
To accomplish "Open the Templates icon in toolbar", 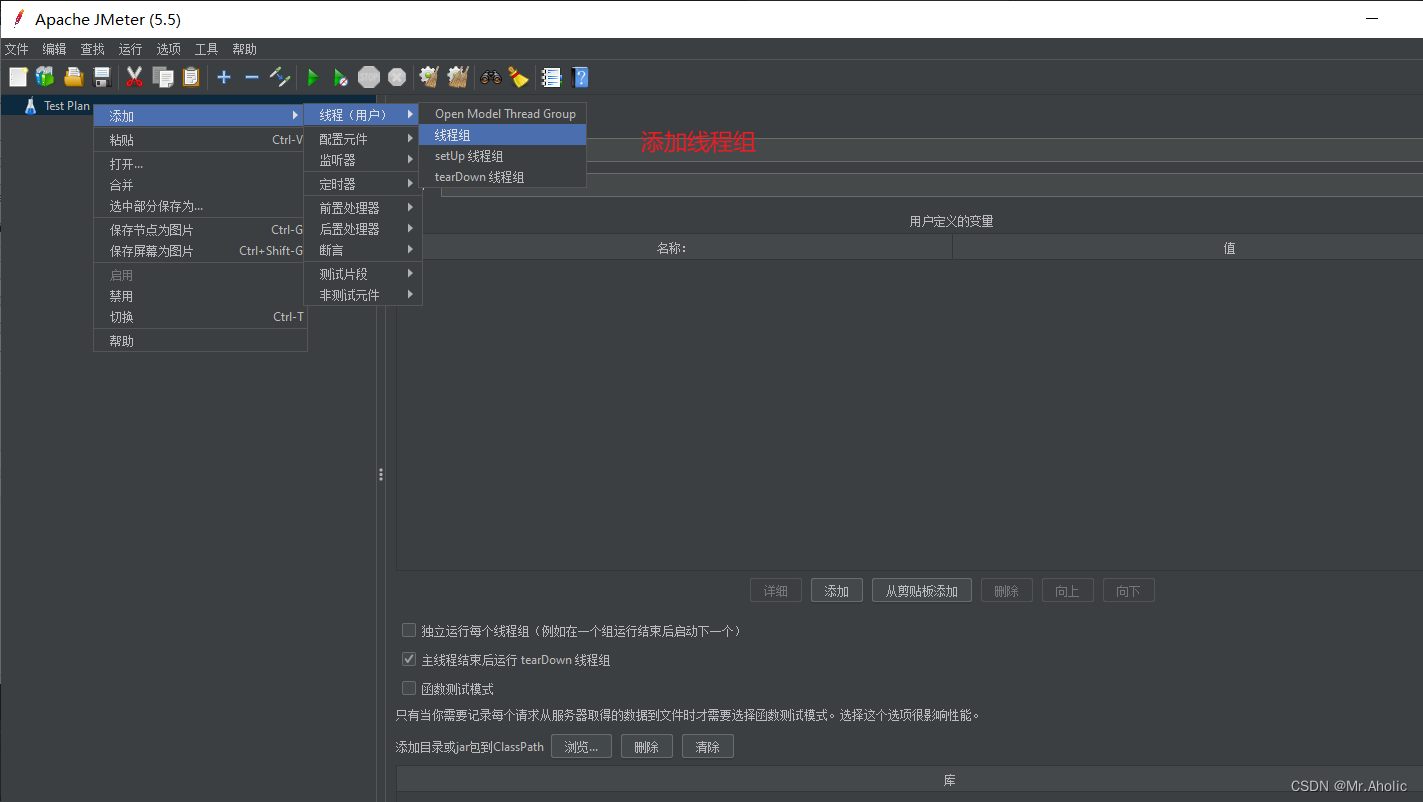I will click(x=45, y=77).
